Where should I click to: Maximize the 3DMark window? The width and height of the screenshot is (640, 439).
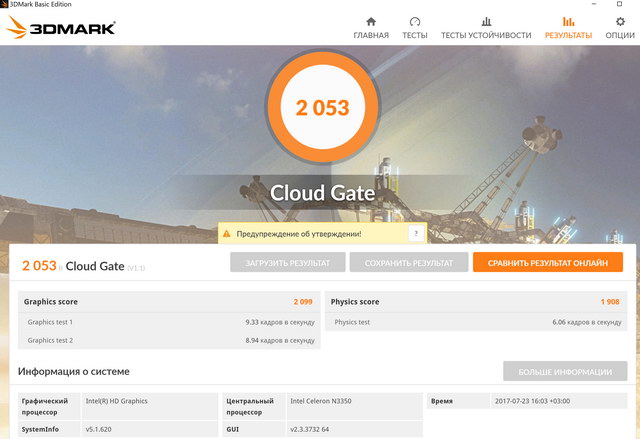point(619,4)
